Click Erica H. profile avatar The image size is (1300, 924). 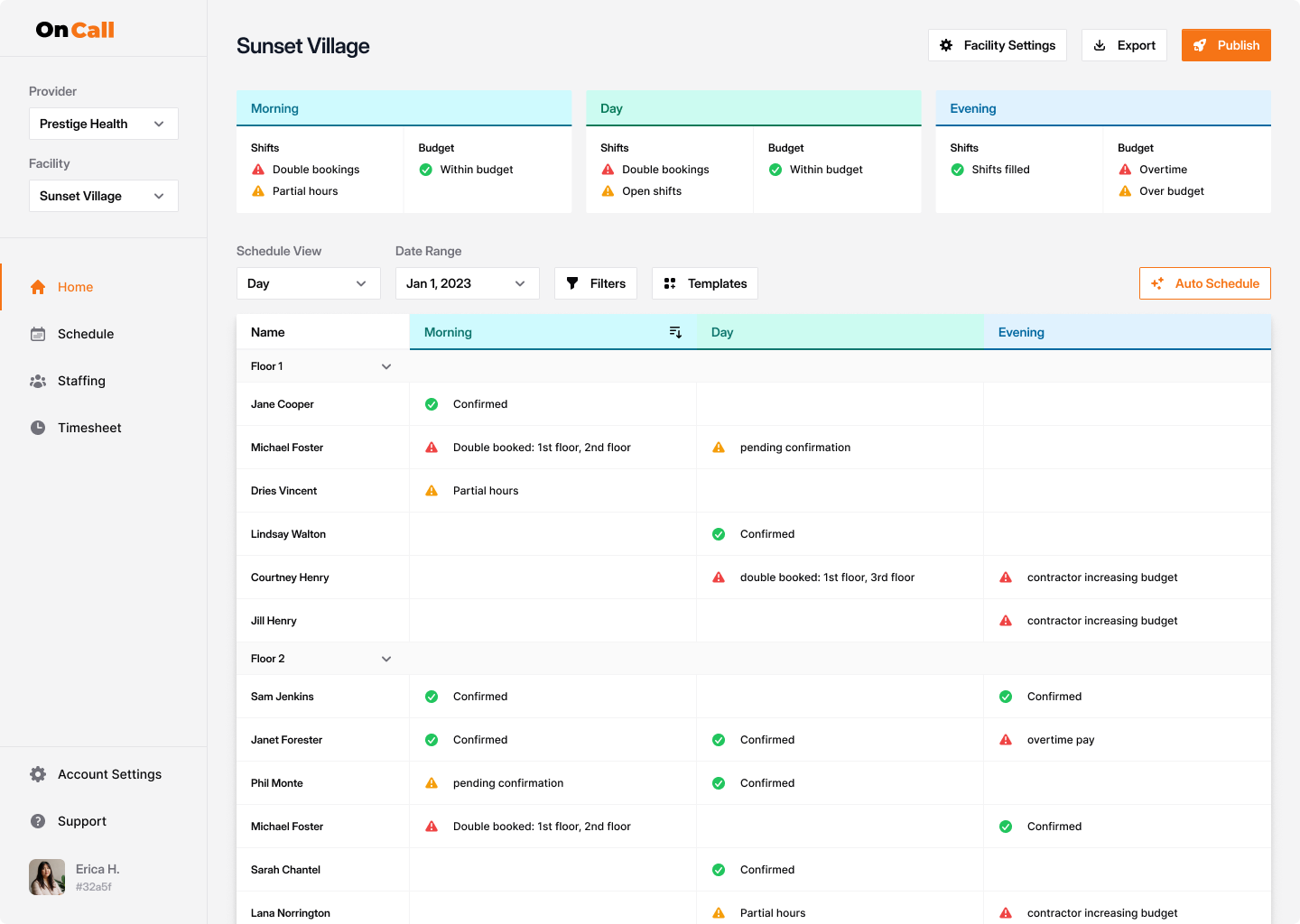[x=47, y=876]
